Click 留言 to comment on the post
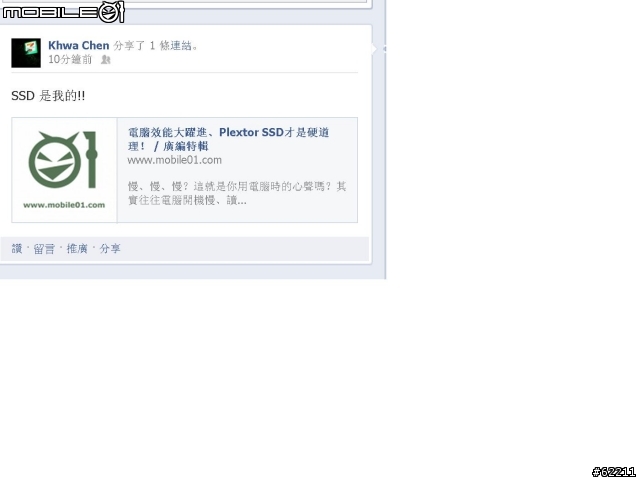Image resolution: width=640 pixels, height=480 pixels. [44, 249]
